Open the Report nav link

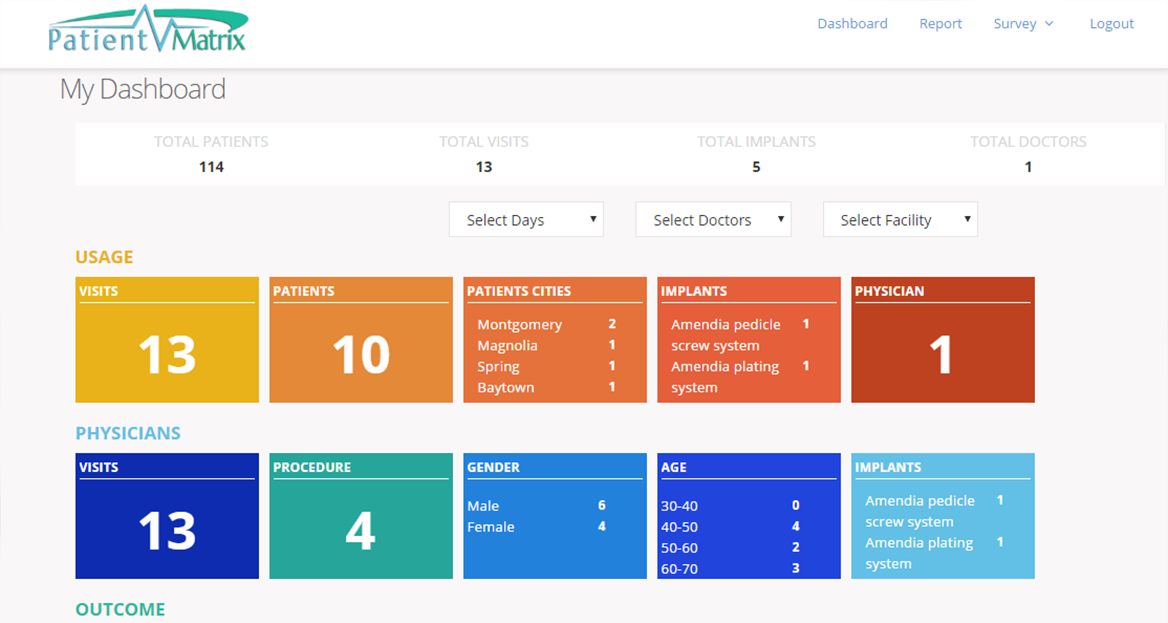coord(940,24)
